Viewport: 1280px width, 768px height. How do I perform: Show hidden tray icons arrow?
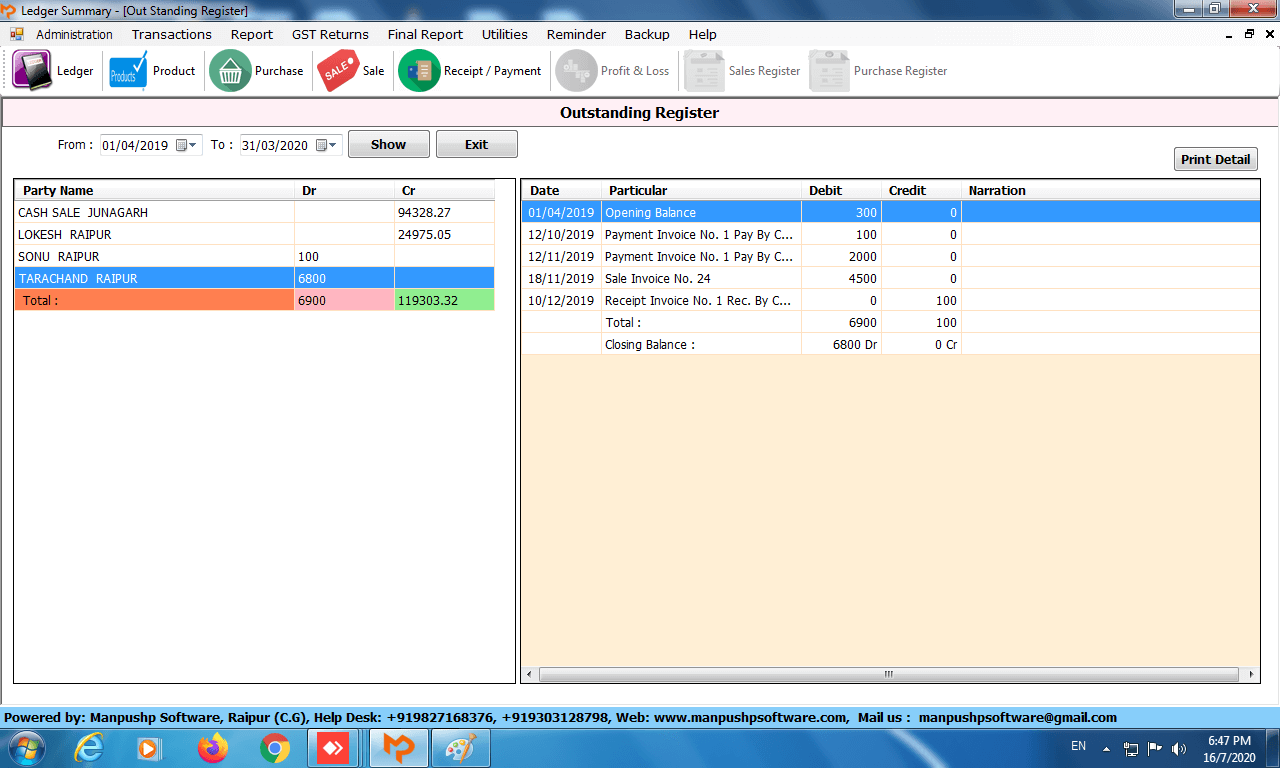point(1107,748)
